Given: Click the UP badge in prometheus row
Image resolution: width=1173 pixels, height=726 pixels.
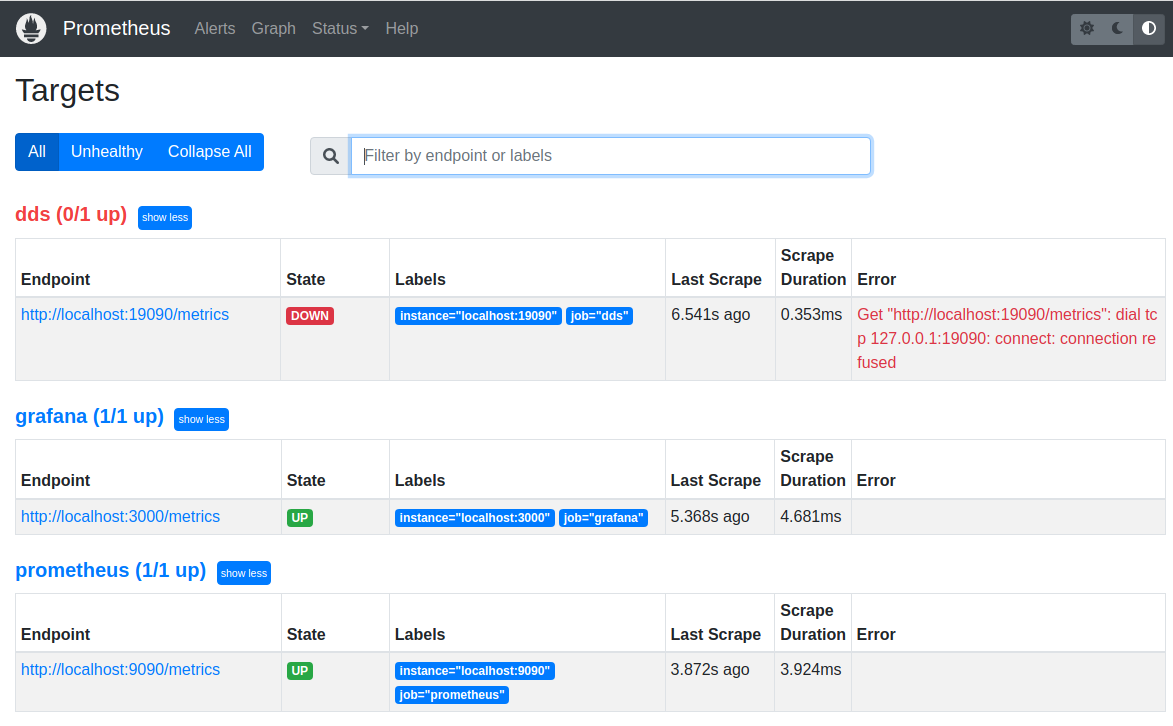Looking at the screenshot, I should coord(300,671).
